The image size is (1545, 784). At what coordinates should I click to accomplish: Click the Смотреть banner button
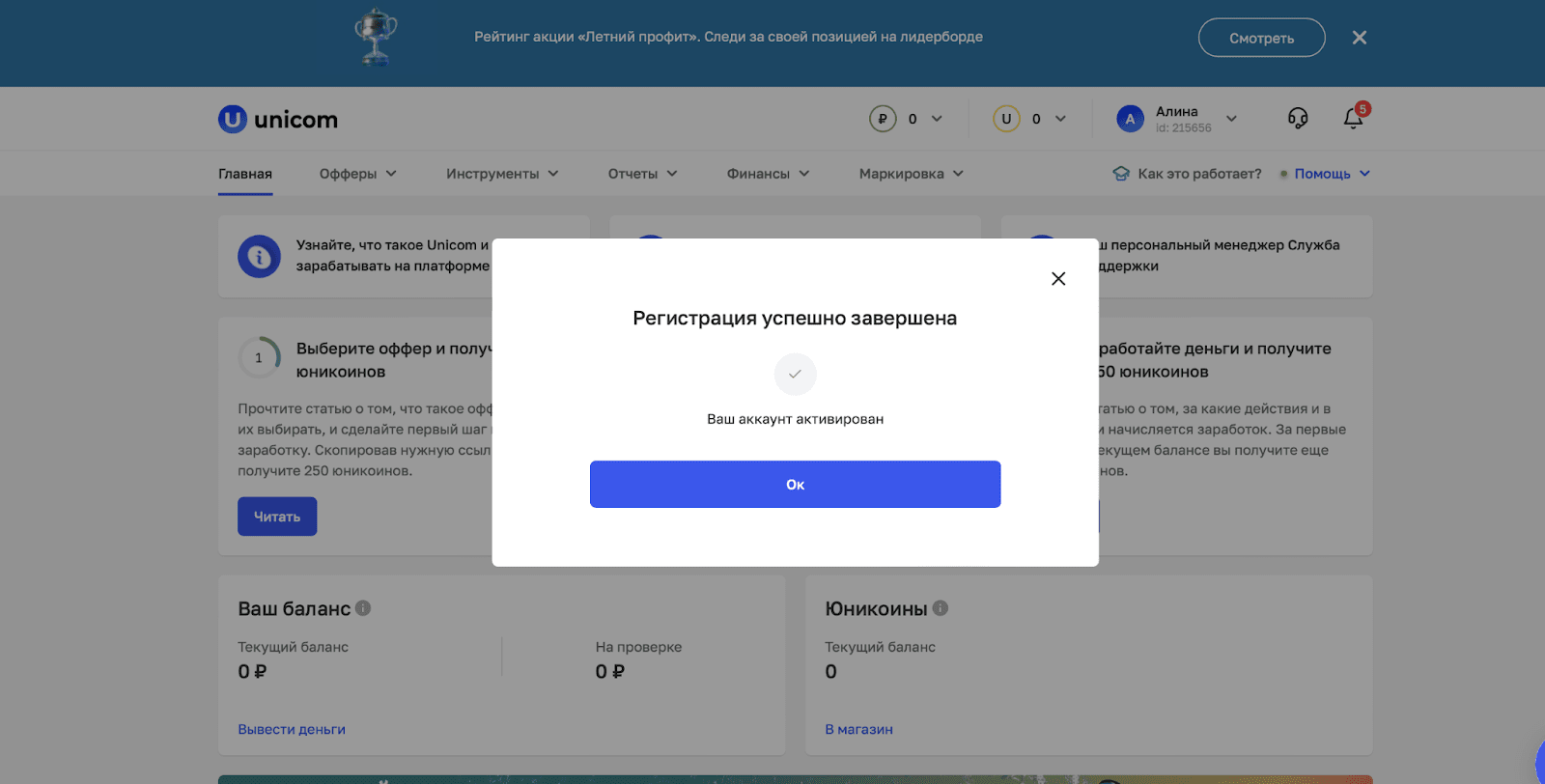click(1261, 38)
